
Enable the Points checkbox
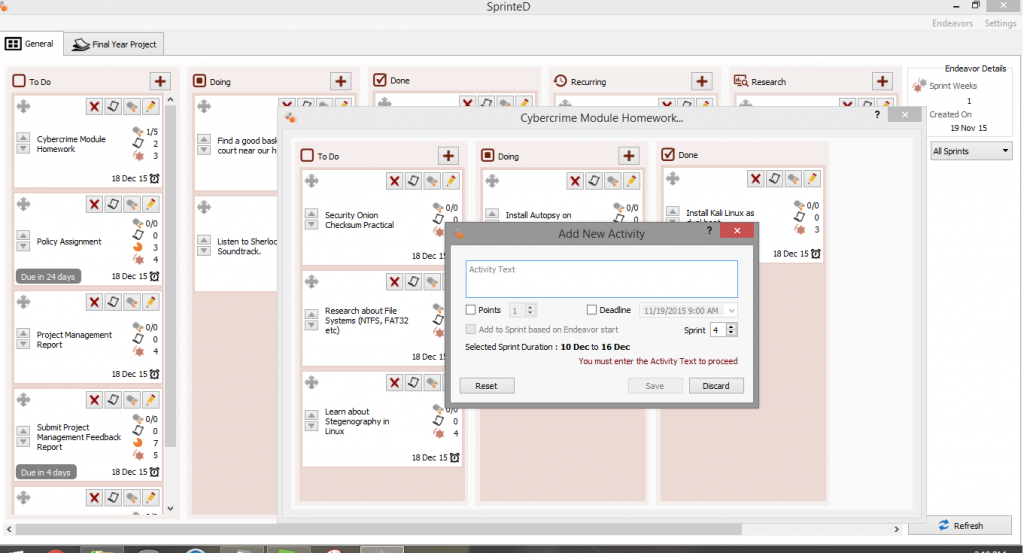coord(471,310)
